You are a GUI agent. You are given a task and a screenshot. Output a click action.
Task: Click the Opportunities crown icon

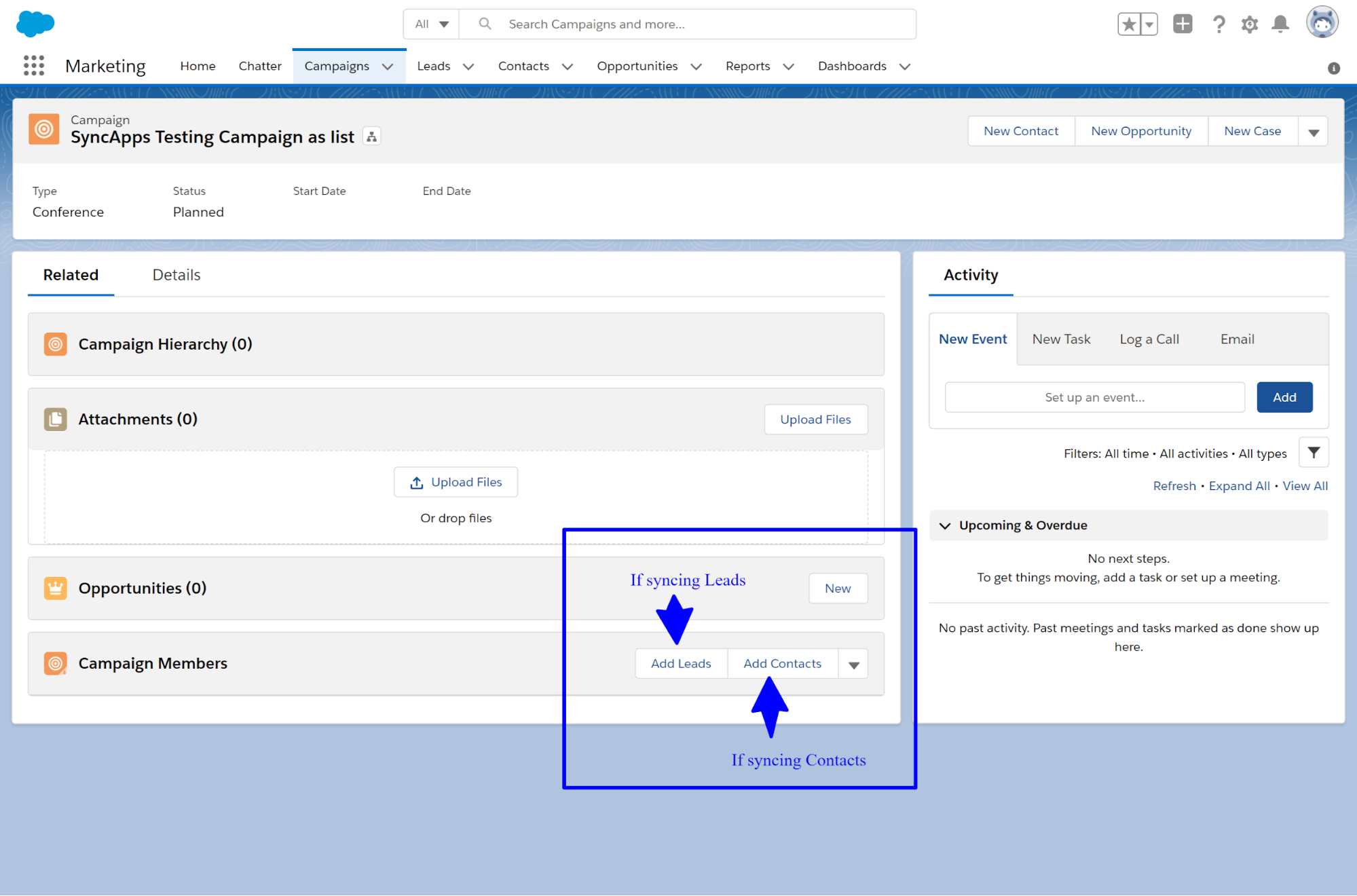coord(56,589)
